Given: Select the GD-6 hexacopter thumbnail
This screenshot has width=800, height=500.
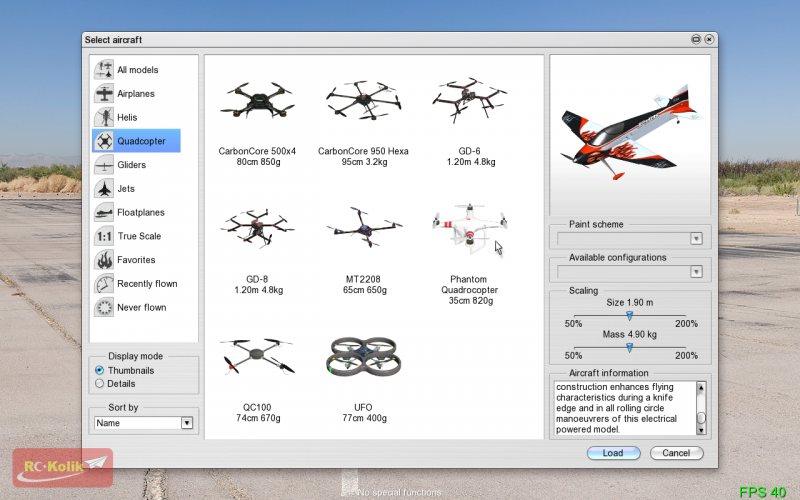Looking at the screenshot, I should coord(469,100).
